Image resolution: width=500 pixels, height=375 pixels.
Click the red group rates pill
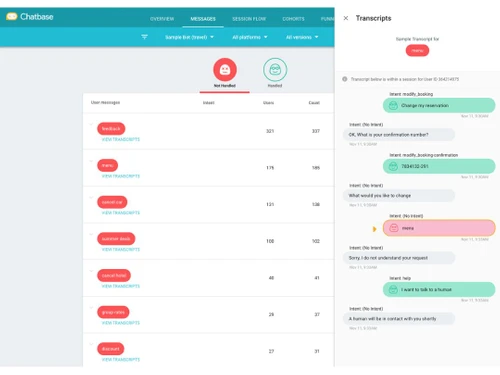[113, 312]
